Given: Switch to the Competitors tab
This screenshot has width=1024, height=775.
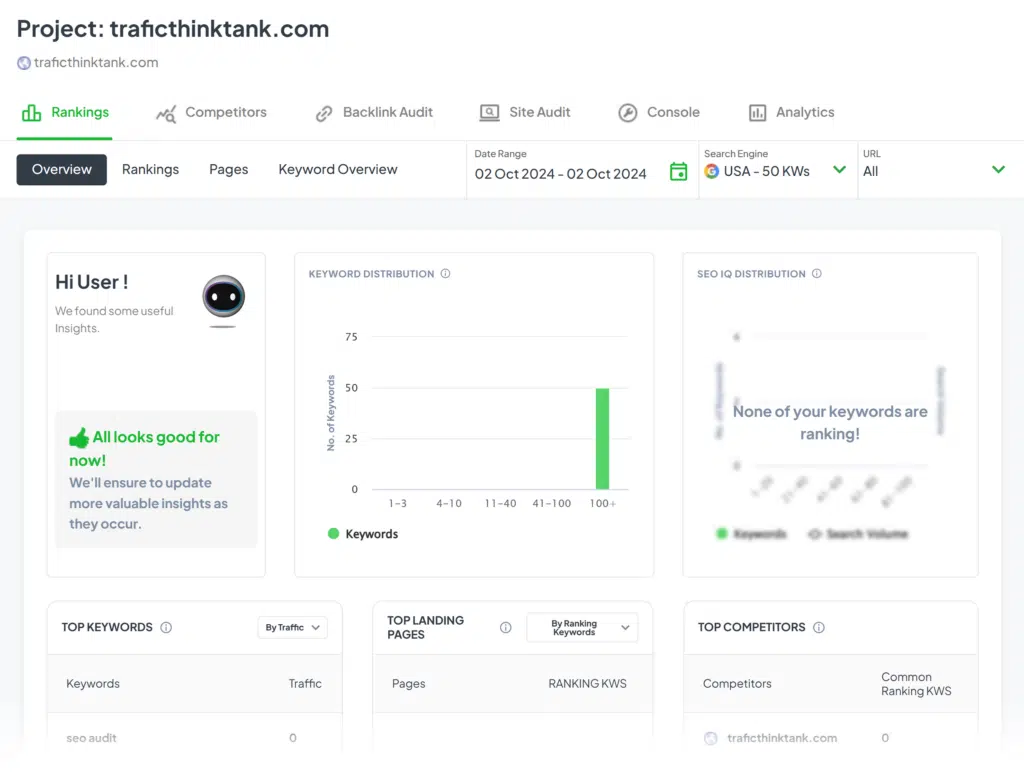Looking at the screenshot, I should [x=212, y=113].
